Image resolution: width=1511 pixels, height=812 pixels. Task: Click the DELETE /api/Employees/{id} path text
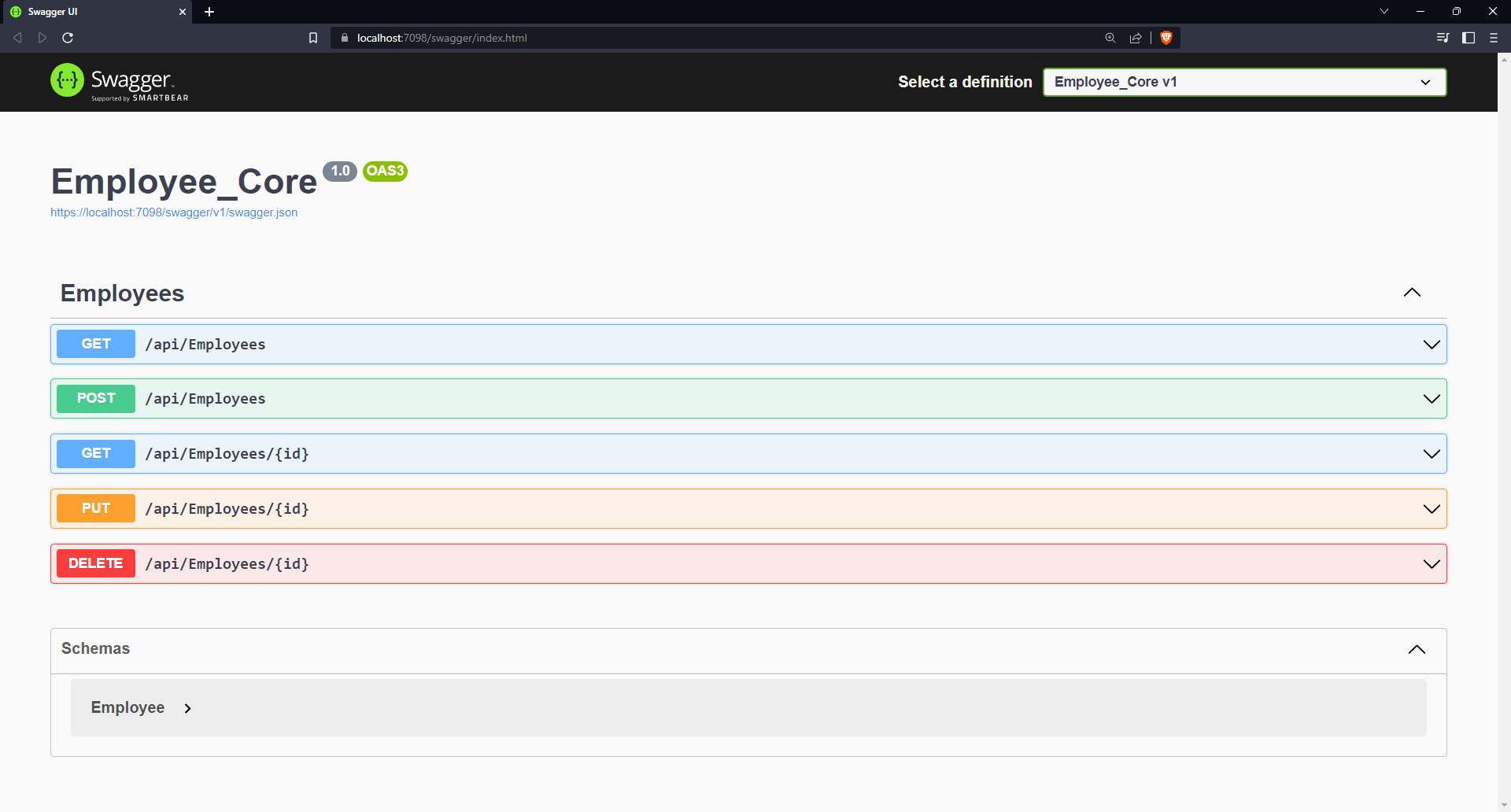(227, 564)
